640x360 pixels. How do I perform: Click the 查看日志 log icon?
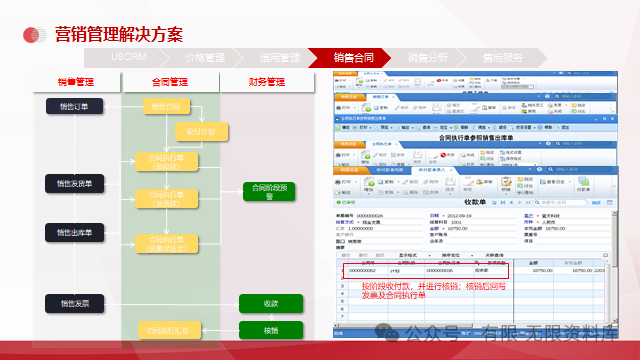pyautogui.click(x=542, y=182)
